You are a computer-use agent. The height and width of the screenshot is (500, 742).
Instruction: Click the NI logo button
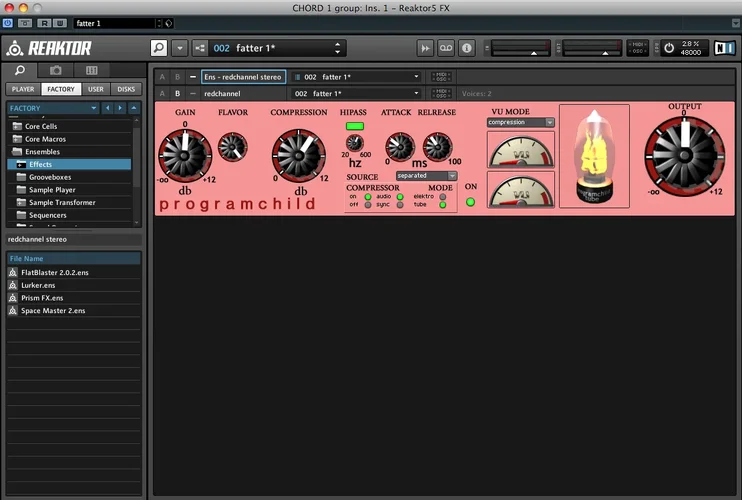pyautogui.click(x=722, y=48)
